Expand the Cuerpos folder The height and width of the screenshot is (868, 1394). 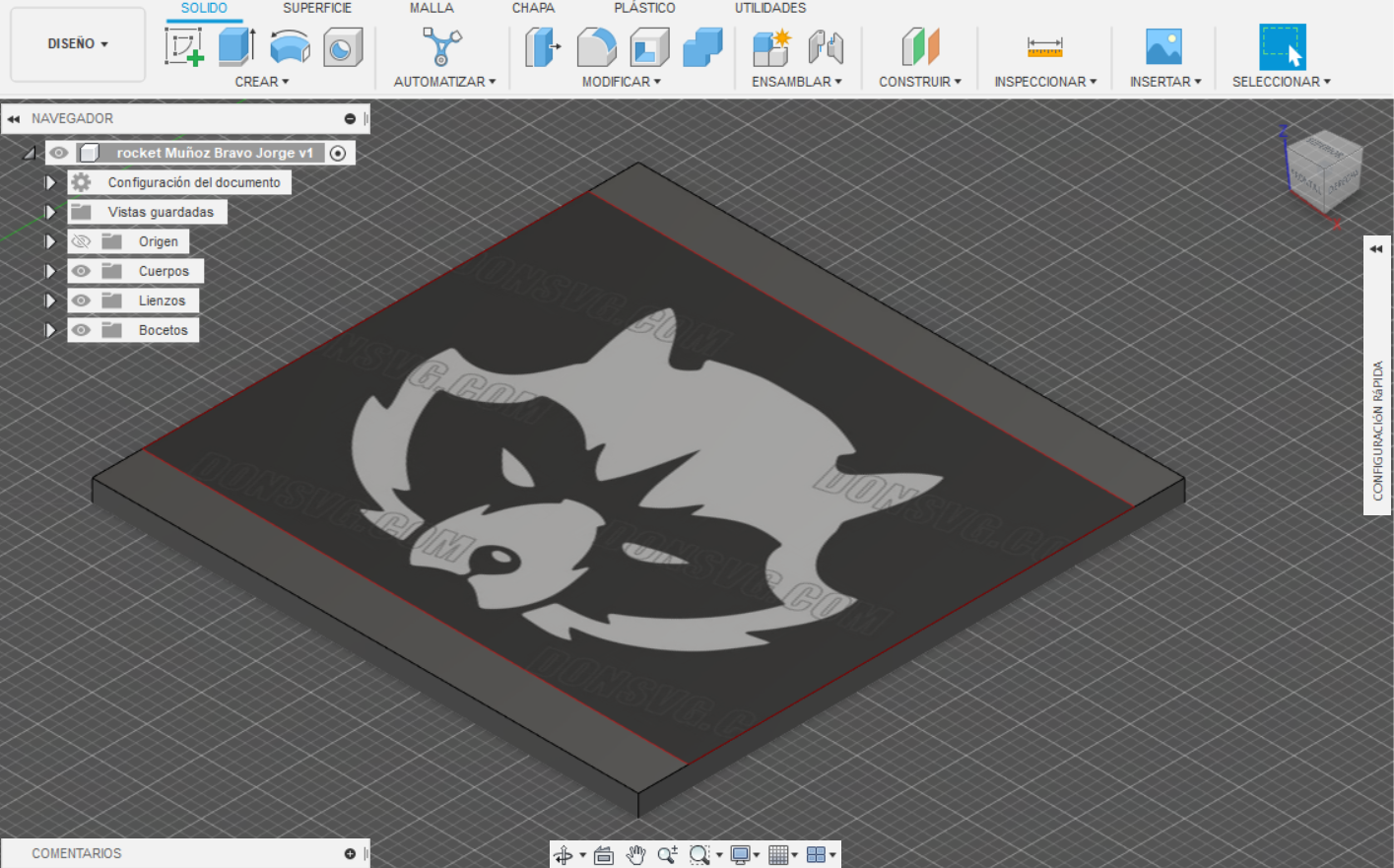click(50, 271)
